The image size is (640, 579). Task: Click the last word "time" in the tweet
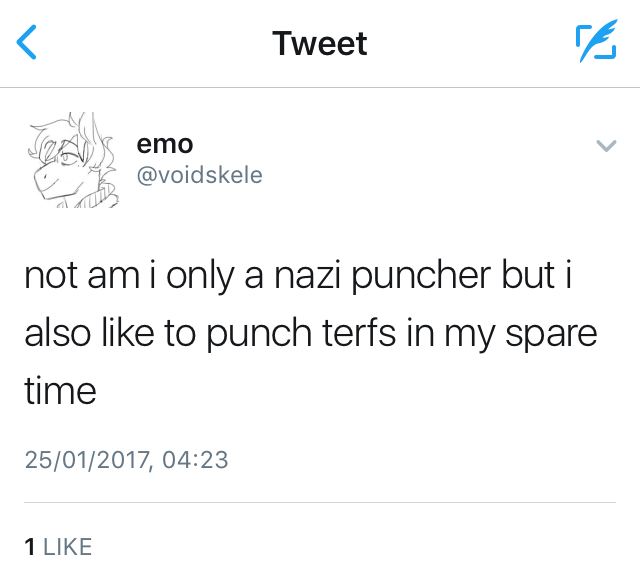click(x=60, y=390)
